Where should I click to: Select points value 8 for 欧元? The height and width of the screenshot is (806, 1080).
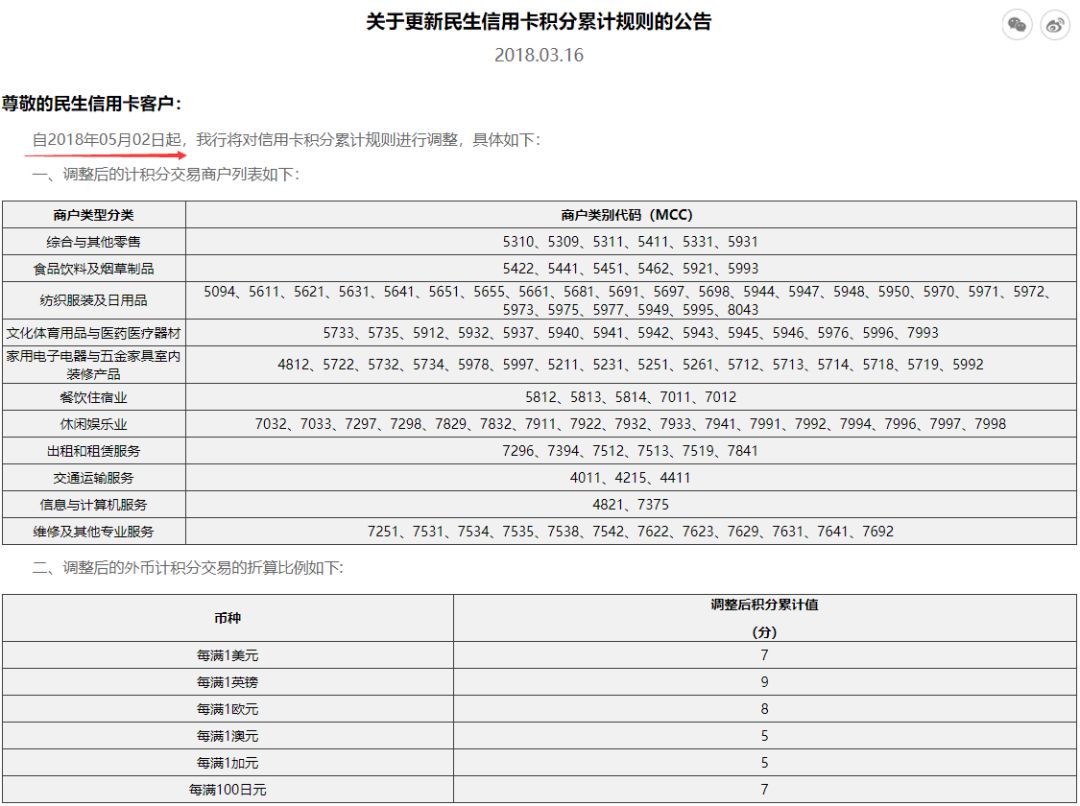coord(765,710)
